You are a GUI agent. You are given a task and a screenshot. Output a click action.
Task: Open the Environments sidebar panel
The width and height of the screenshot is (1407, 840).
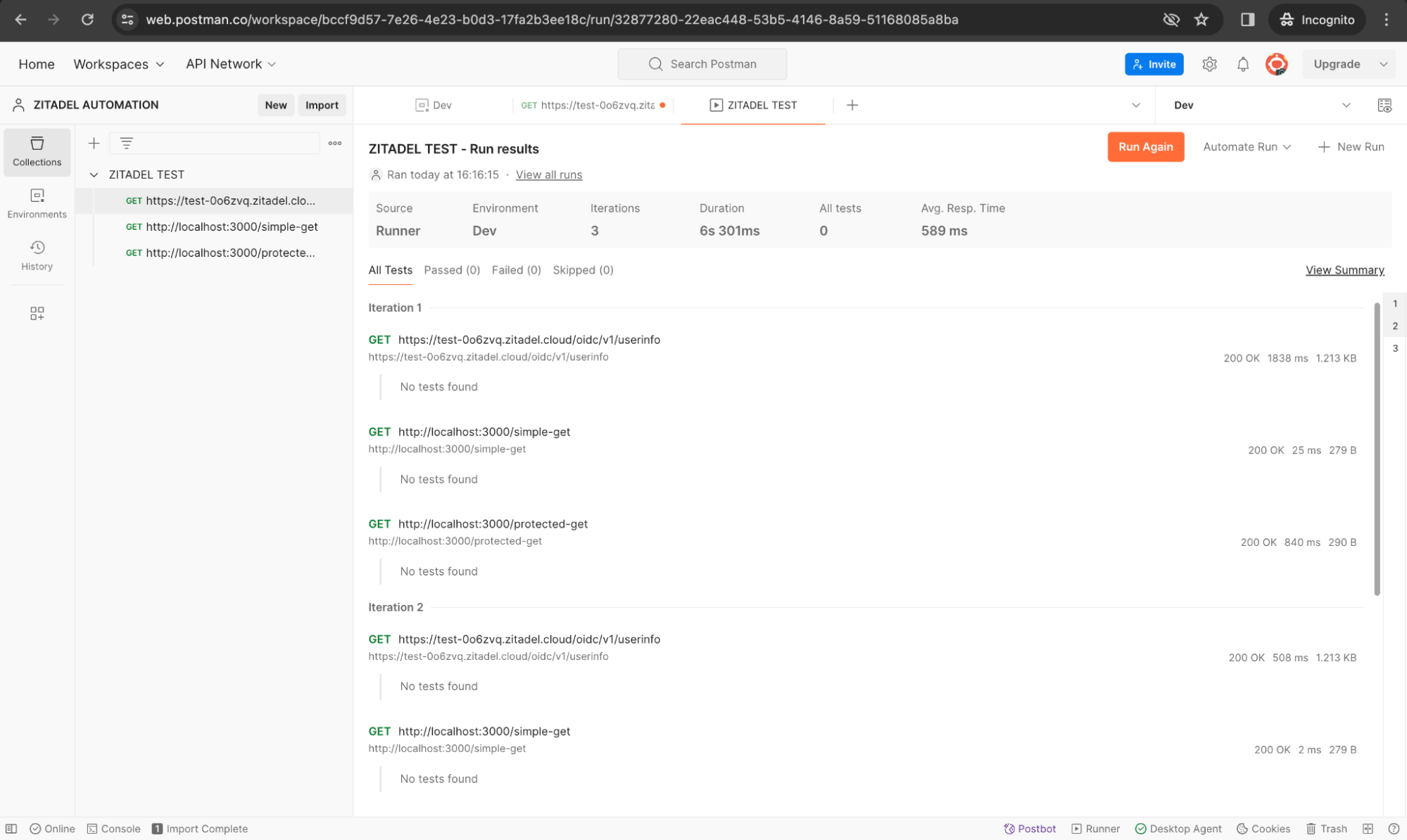(x=37, y=203)
